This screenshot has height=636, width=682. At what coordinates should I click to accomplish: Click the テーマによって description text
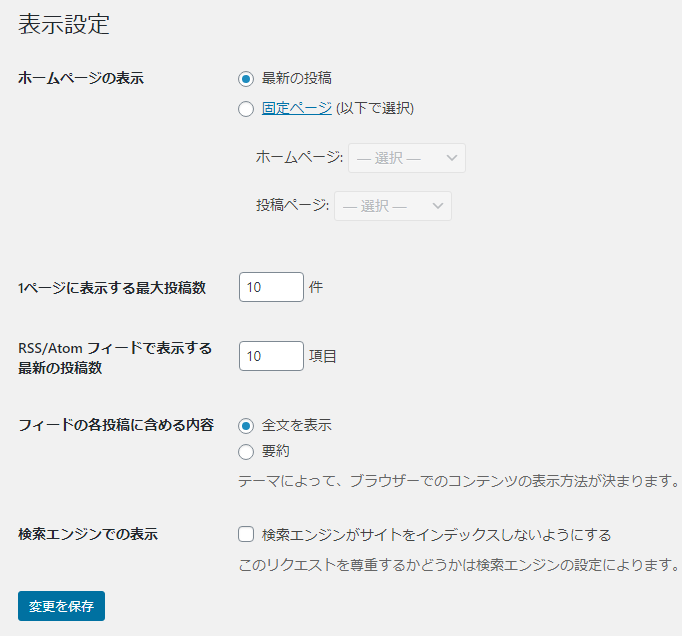(459, 481)
